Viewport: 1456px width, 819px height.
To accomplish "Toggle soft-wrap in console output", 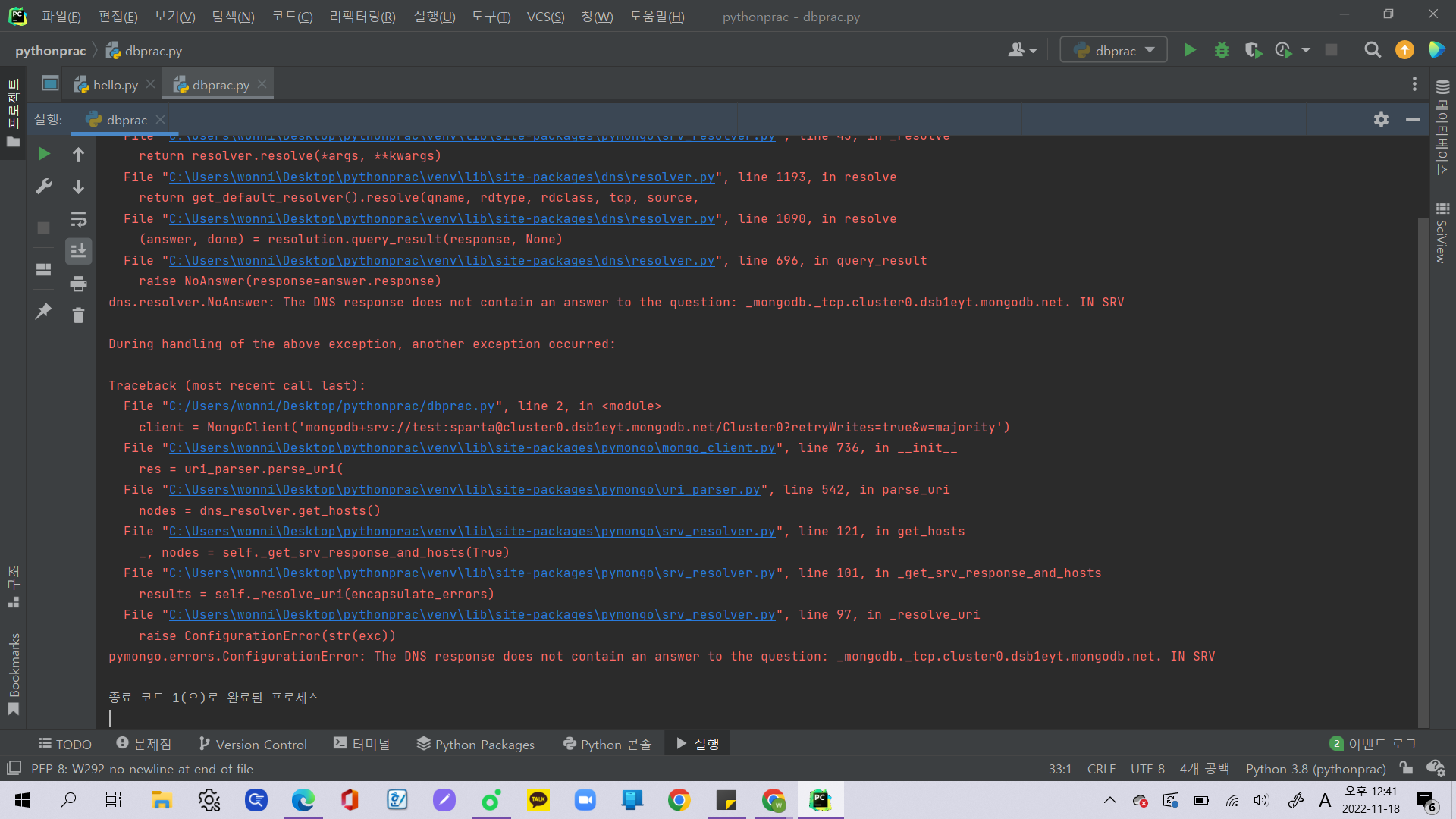I will pos(78,219).
